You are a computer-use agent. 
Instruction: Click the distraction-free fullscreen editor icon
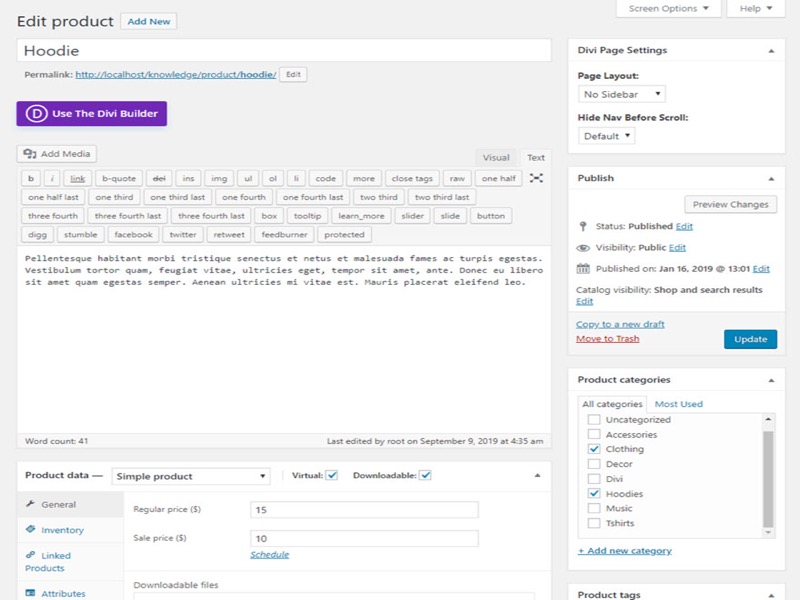pos(537,178)
